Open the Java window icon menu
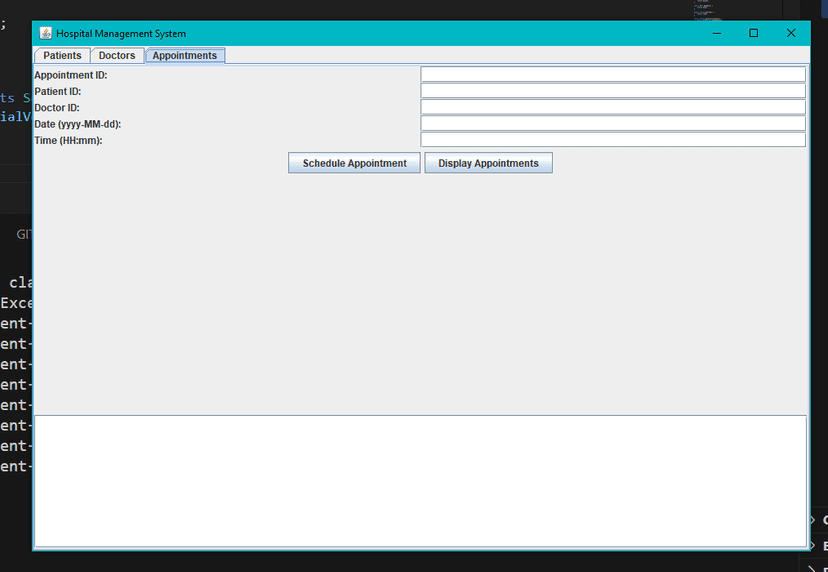828x572 pixels. tap(46, 33)
